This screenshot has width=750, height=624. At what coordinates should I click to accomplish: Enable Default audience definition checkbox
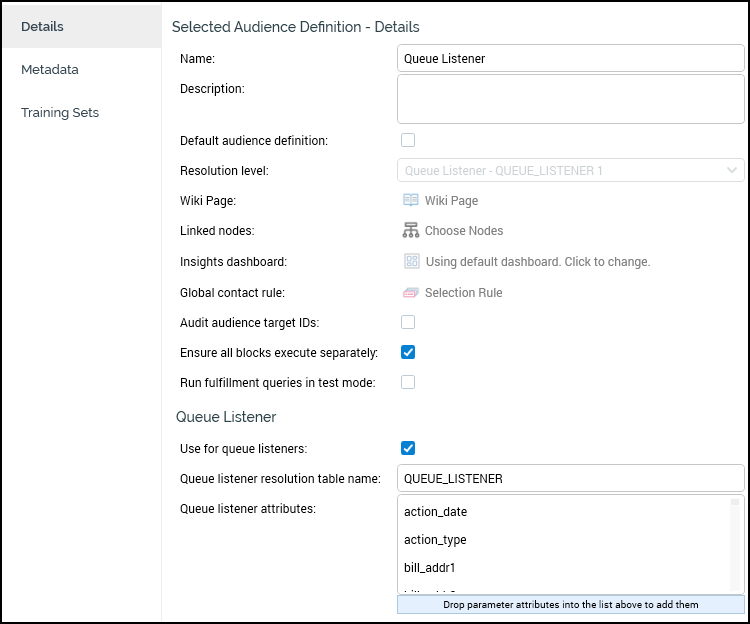click(408, 140)
